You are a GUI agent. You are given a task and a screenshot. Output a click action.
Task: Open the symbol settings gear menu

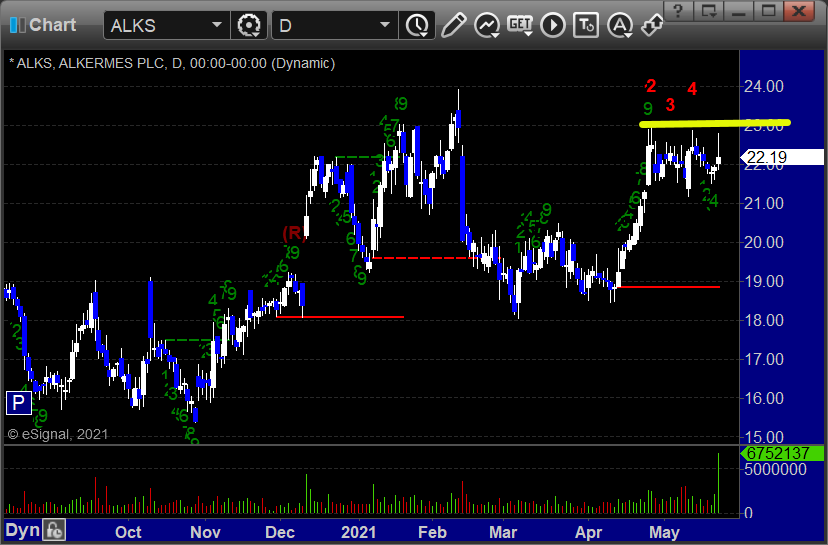pos(249,25)
